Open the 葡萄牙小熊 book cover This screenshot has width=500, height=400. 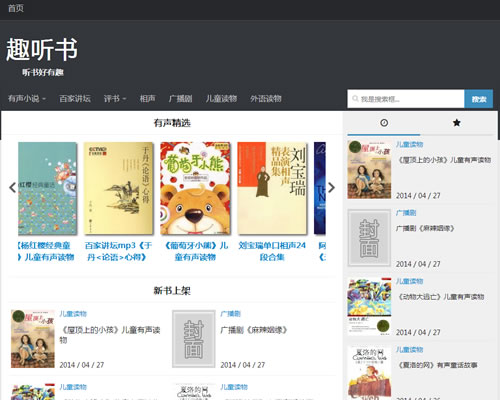tap(195, 188)
